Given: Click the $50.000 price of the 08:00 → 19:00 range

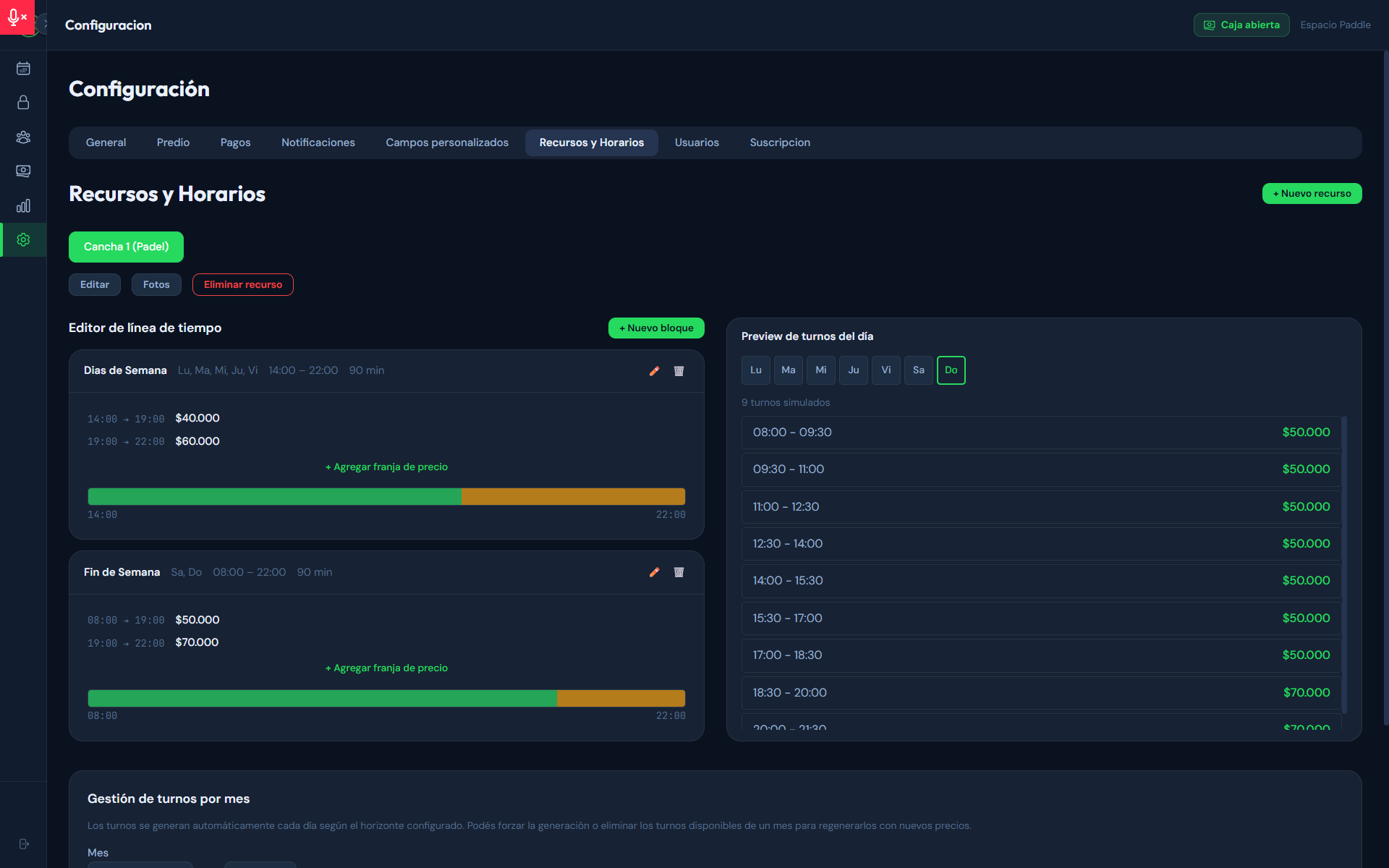Looking at the screenshot, I should coord(197,620).
